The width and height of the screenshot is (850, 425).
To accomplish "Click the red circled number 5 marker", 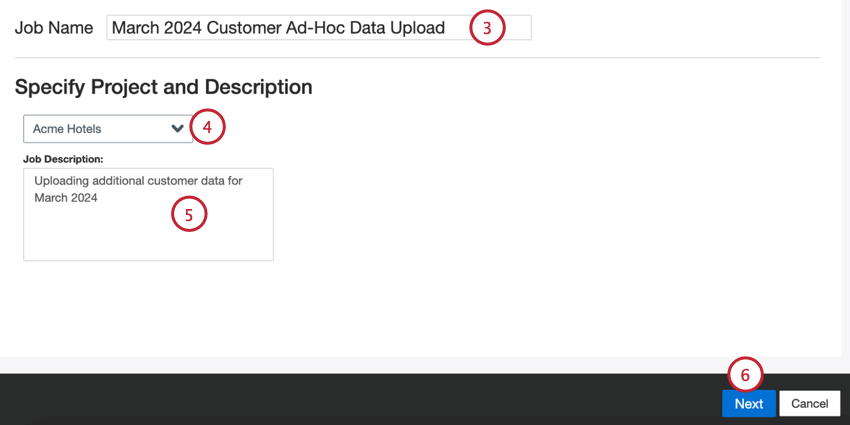I will 189,214.
